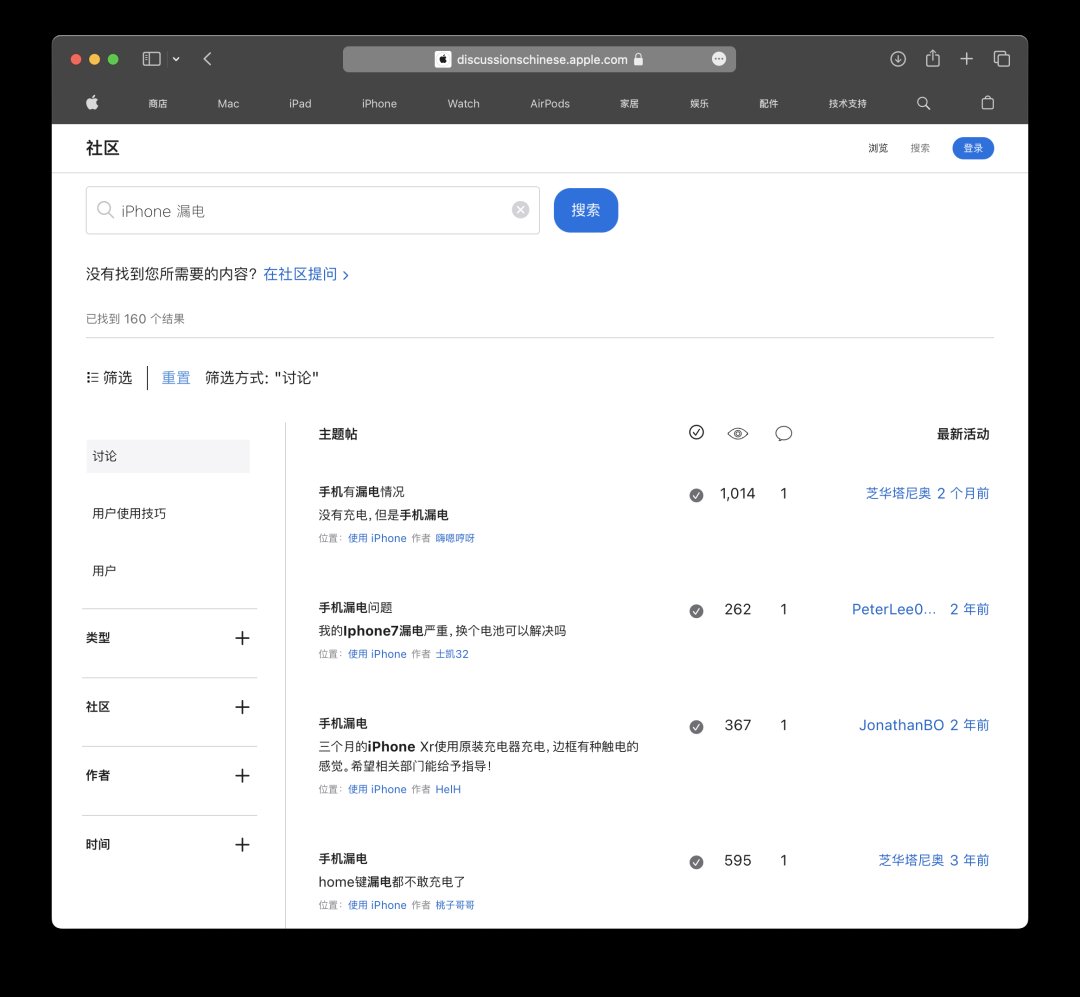Open the 商店 navigation item
Viewport: 1080px width, 997px height.
pos(158,103)
